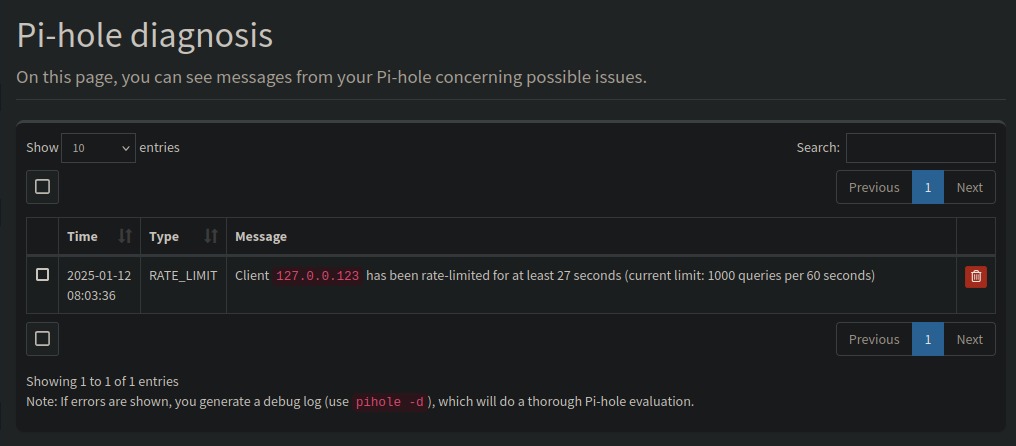Select page 1 in bottom pagination
Viewport: 1016px width, 446px height.
[928, 339]
